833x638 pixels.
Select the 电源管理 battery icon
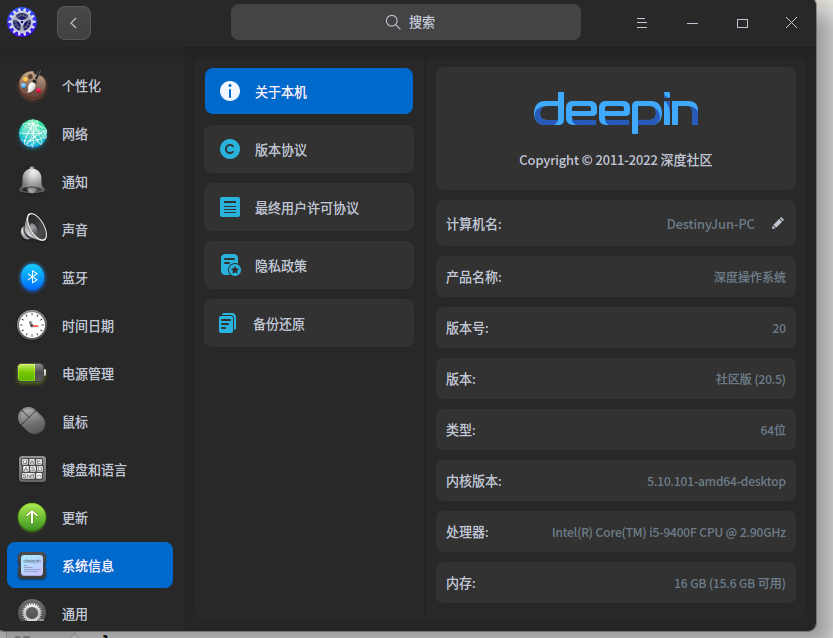(x=33, y=374)
